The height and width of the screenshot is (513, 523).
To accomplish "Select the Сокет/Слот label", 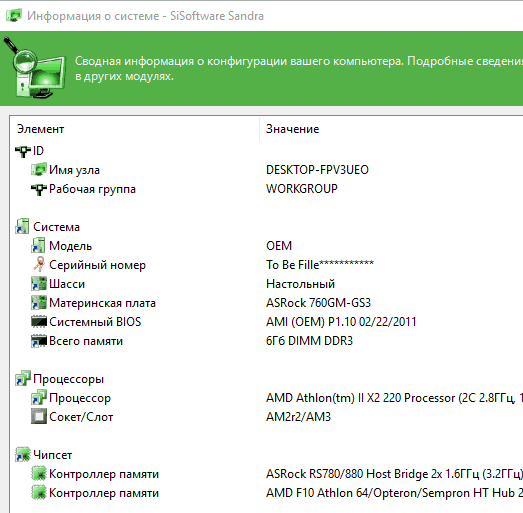I will [x=81, y=417].
